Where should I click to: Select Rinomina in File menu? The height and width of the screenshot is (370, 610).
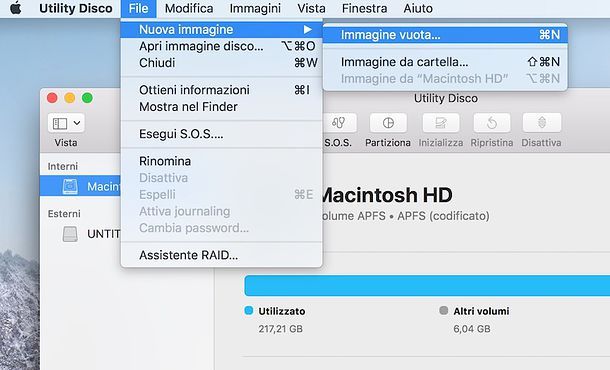click(221, 161)
